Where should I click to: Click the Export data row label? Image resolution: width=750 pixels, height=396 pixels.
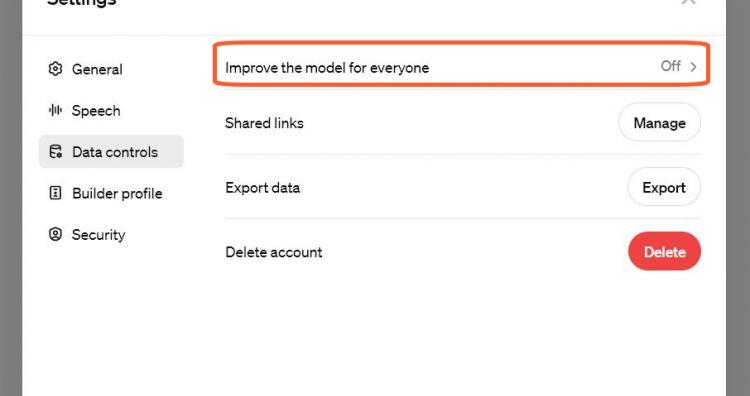[263, 187]
